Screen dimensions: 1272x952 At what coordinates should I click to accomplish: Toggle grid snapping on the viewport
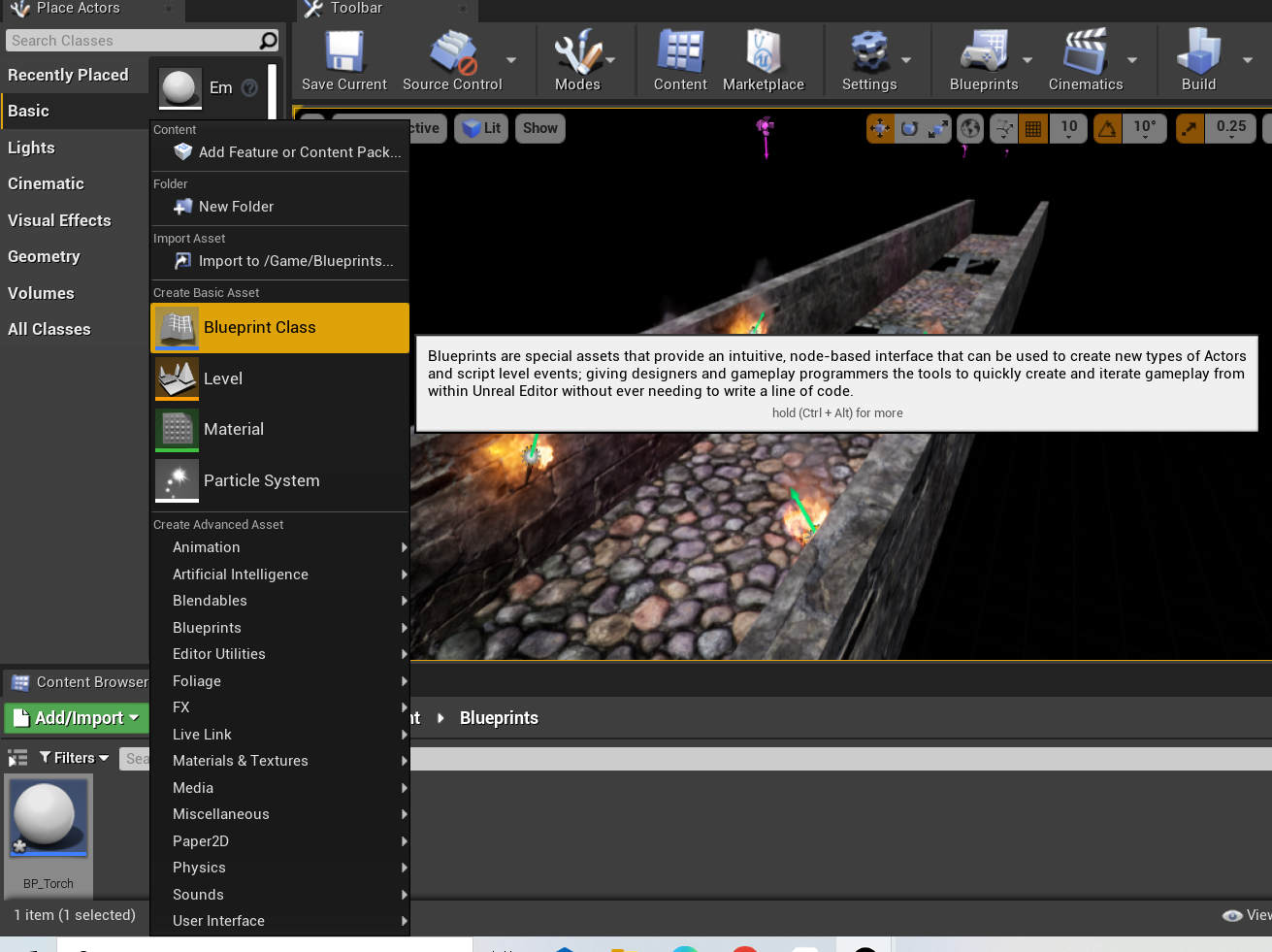(1033, 128)
